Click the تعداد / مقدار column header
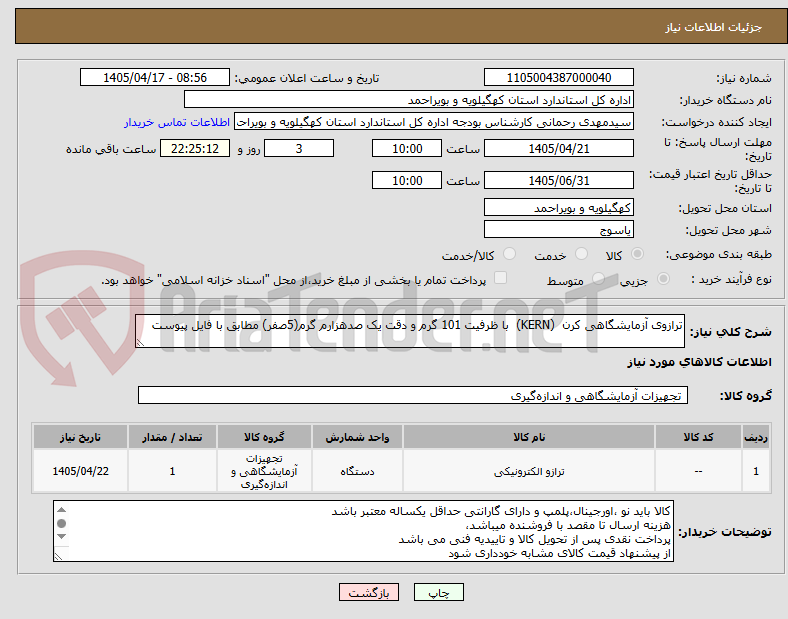The width and height of the screenshot is (788, 619). click(172, 437)
